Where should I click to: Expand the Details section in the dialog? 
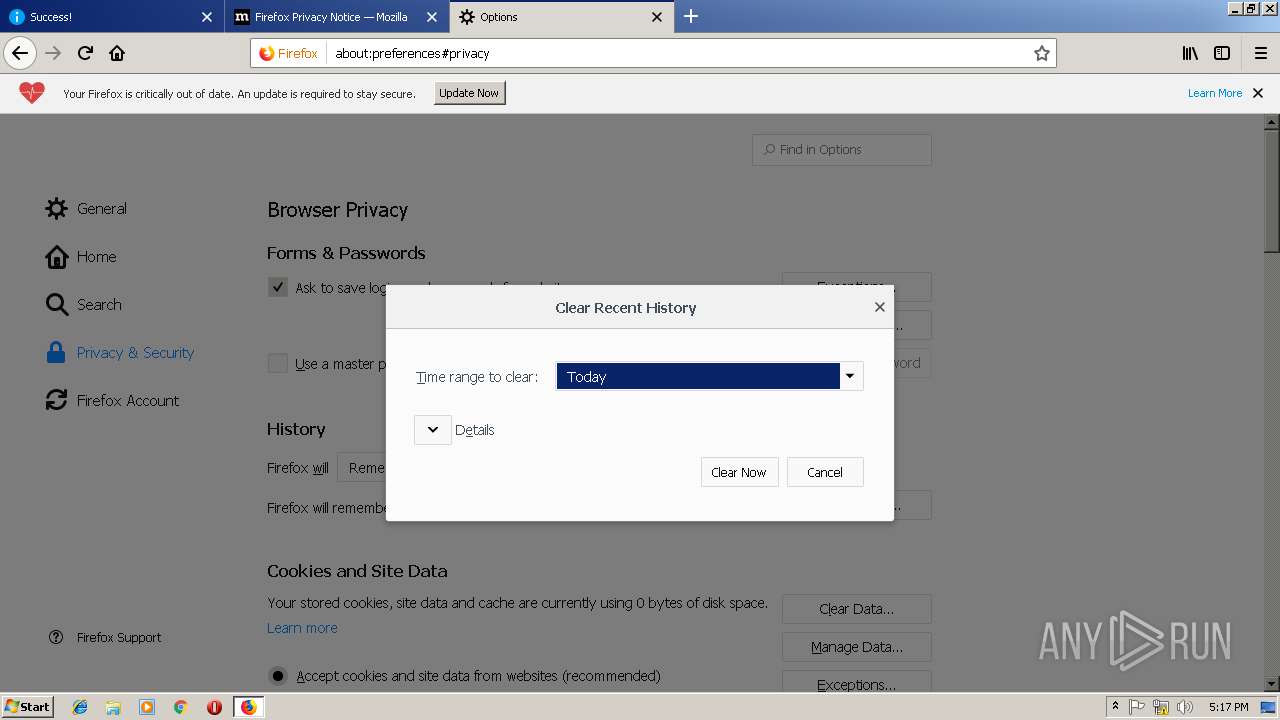[x=433, y=429]
